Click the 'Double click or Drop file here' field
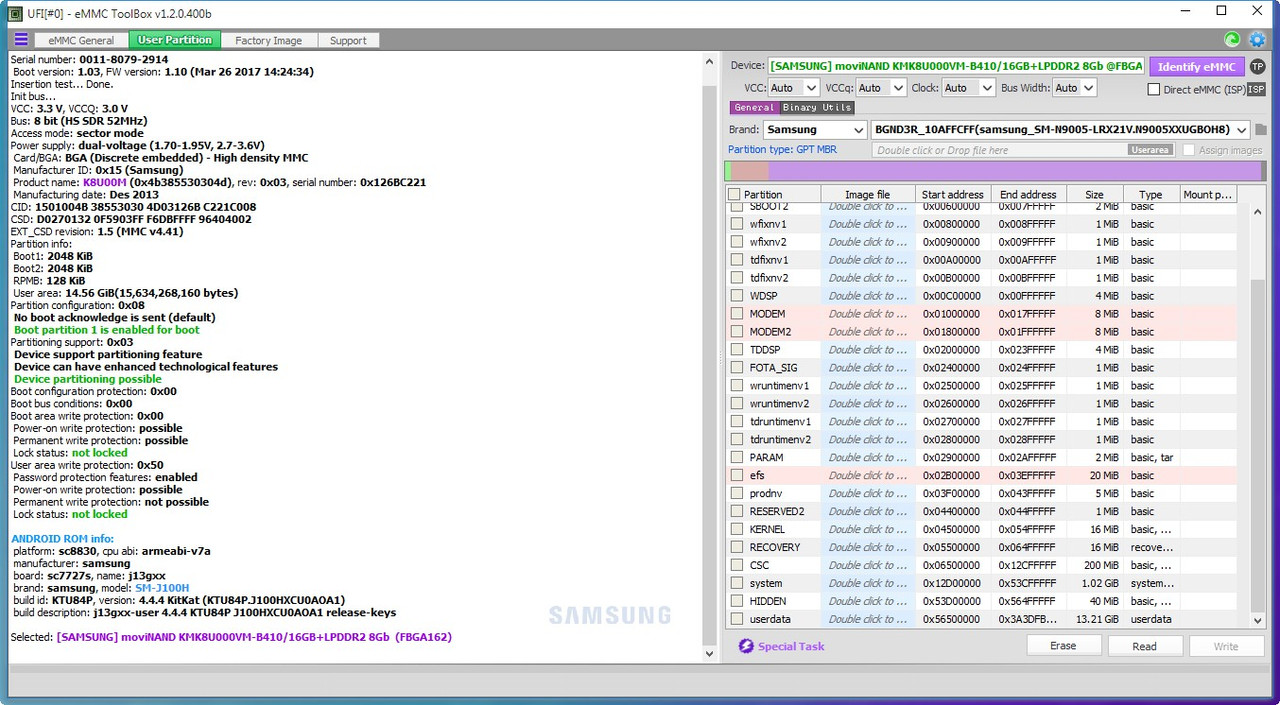 click(x=1000, y=150)
